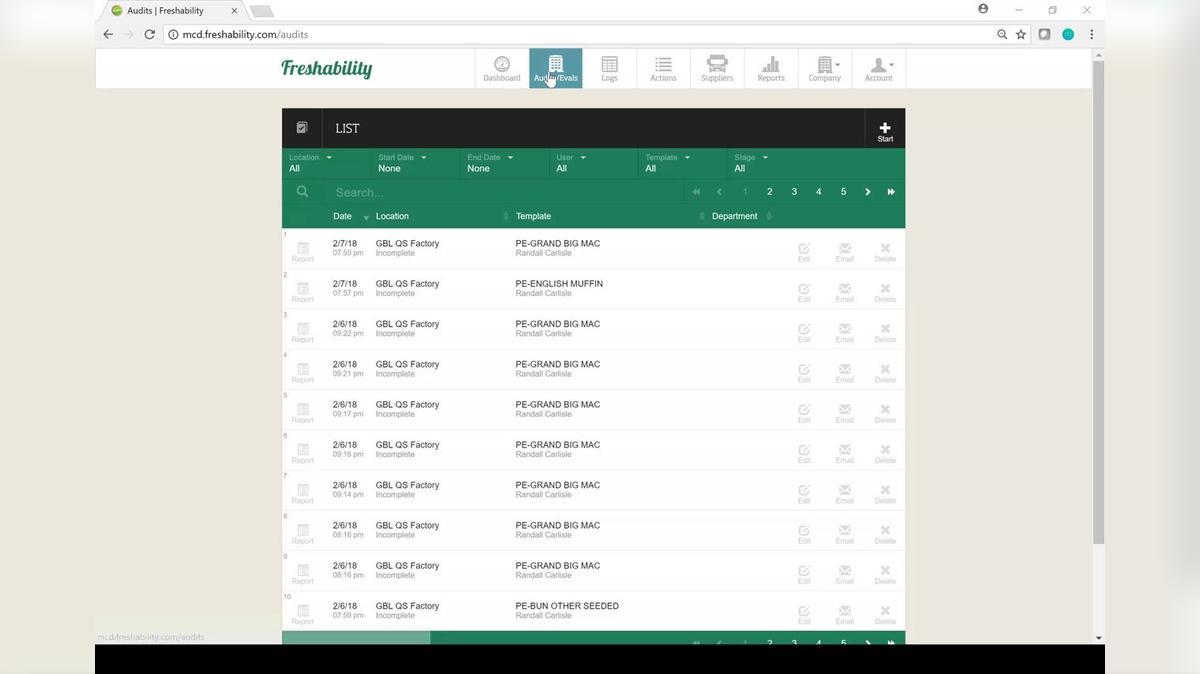Open the Dashboard navigation icon
The width and height of the screenshot is (1200, 674).
pos(502,69)
